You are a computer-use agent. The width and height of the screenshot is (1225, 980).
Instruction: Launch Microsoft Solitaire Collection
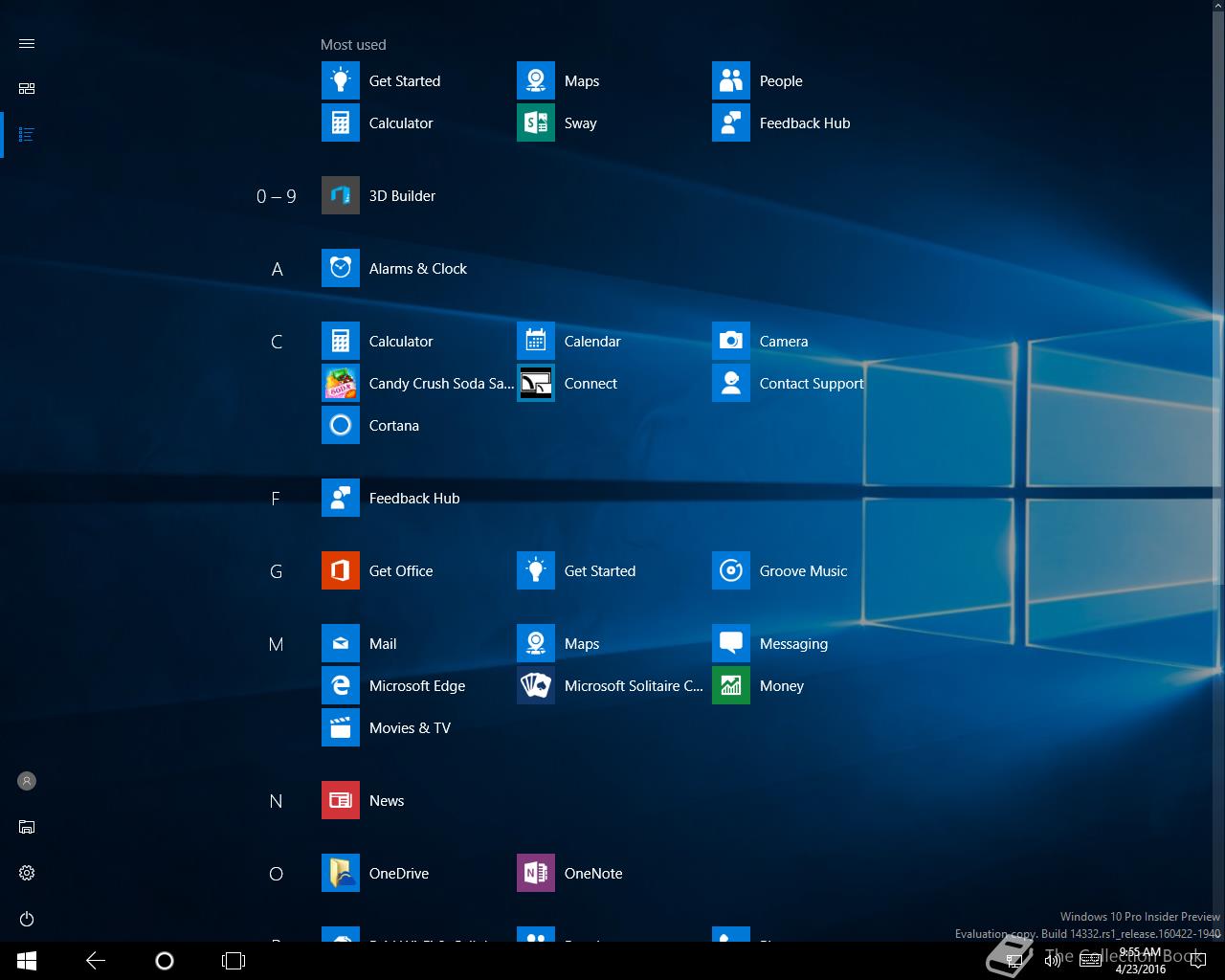(612, 686)
